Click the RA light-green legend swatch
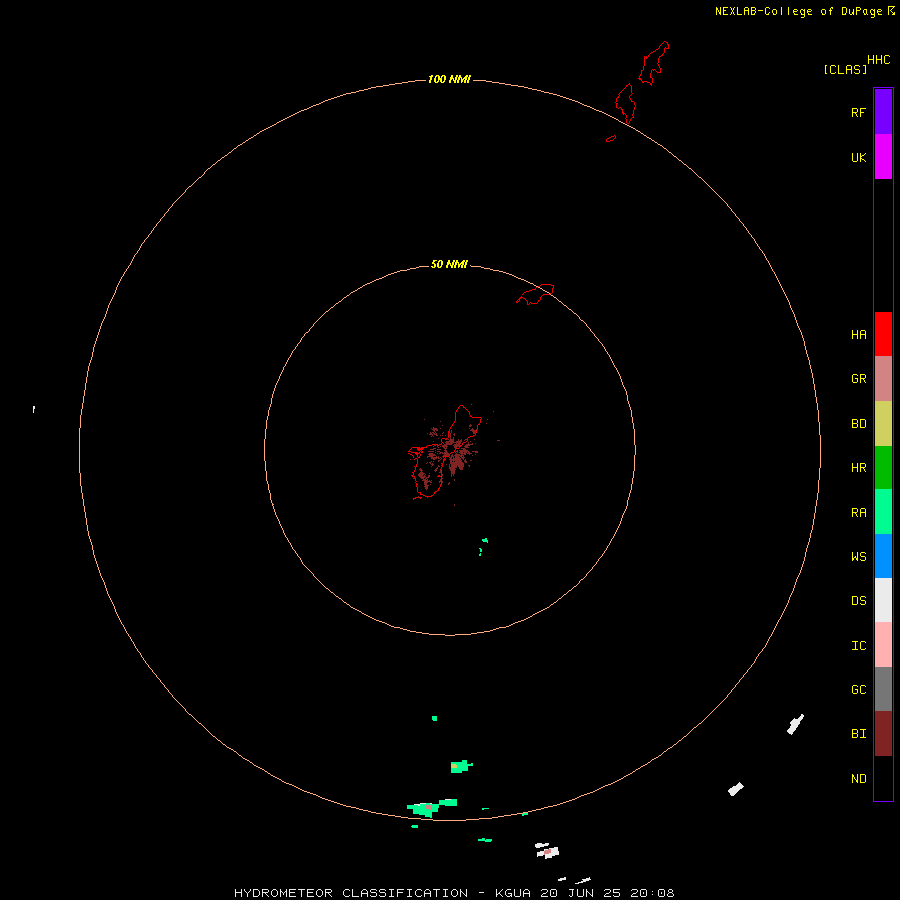This screenshot has height=900, width=900. tap(883, 512)
